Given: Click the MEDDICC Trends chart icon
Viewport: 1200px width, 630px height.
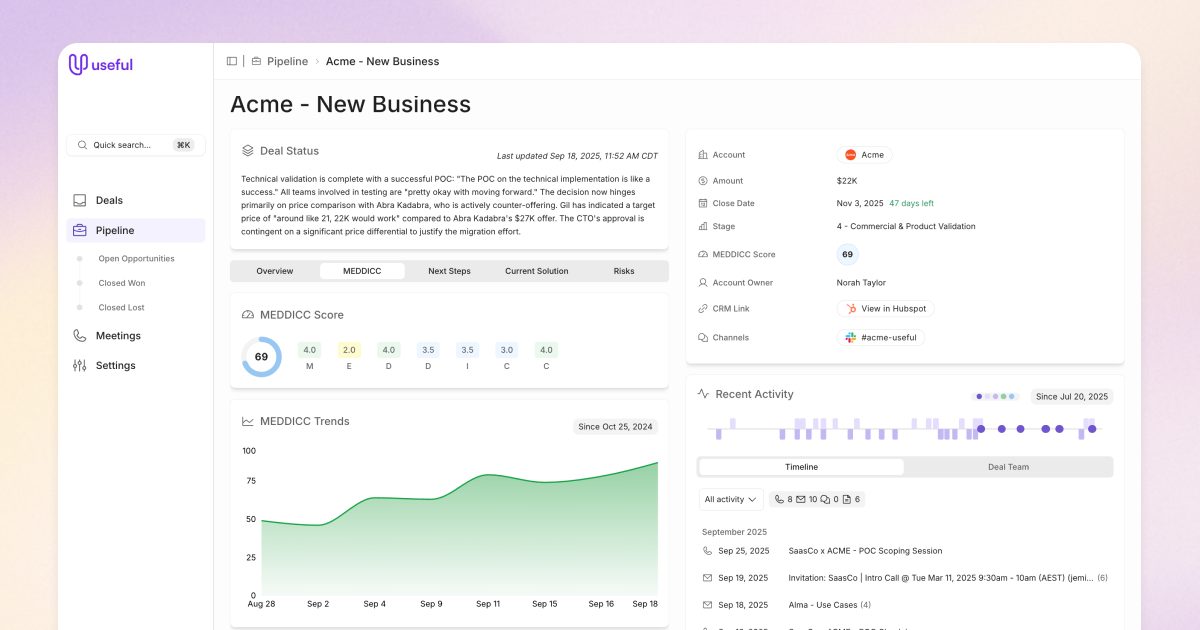Looking at the screenshot, I should (x=248, y=422).
